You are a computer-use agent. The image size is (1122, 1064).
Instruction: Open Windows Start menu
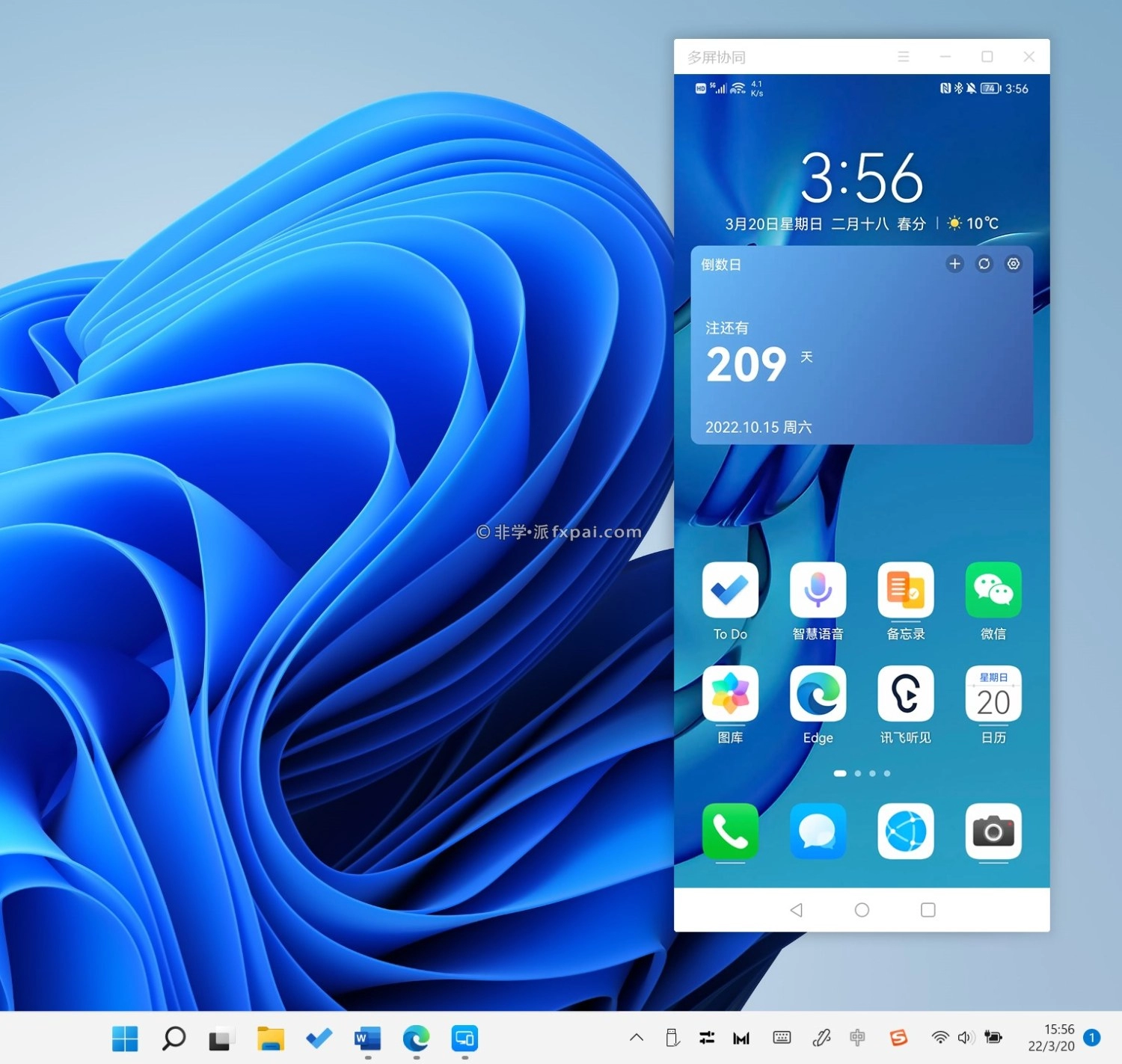pyautogui.click(x=125, y=1038)
